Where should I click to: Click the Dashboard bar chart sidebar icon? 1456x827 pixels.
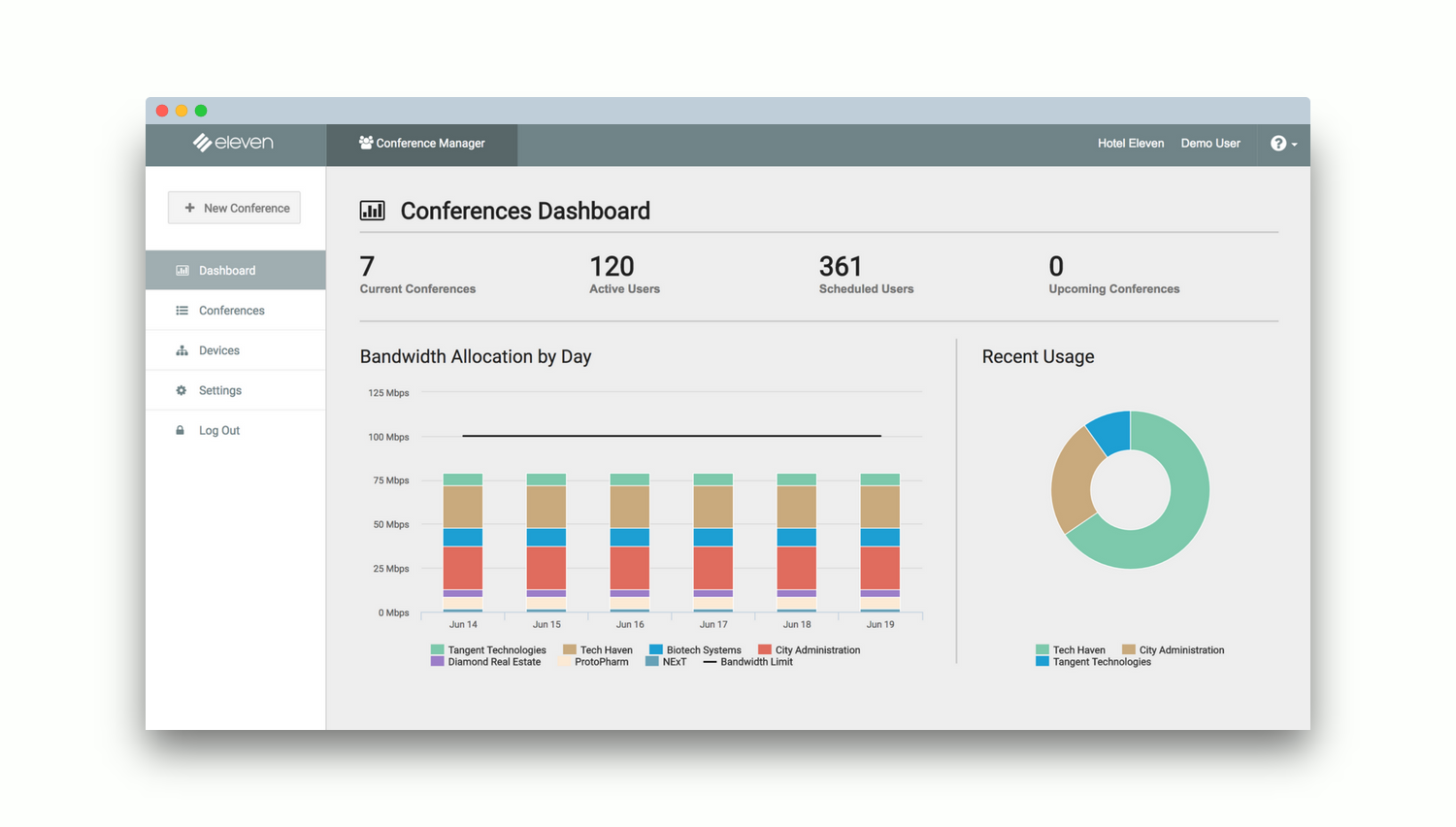point(182,271)
